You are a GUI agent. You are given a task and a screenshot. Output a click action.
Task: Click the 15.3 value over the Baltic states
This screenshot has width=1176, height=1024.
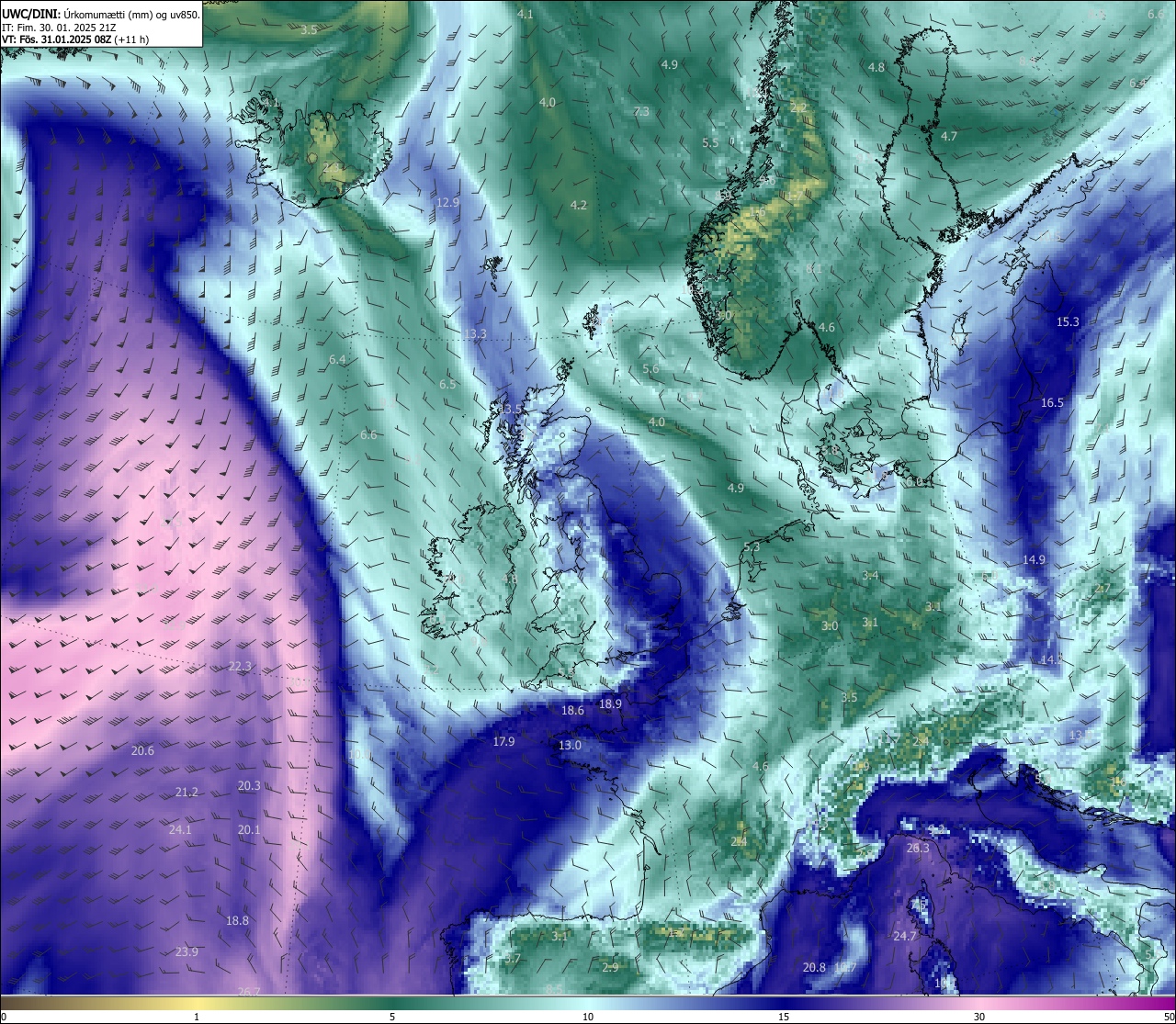pyautogui.click(x=1068, y=321)
